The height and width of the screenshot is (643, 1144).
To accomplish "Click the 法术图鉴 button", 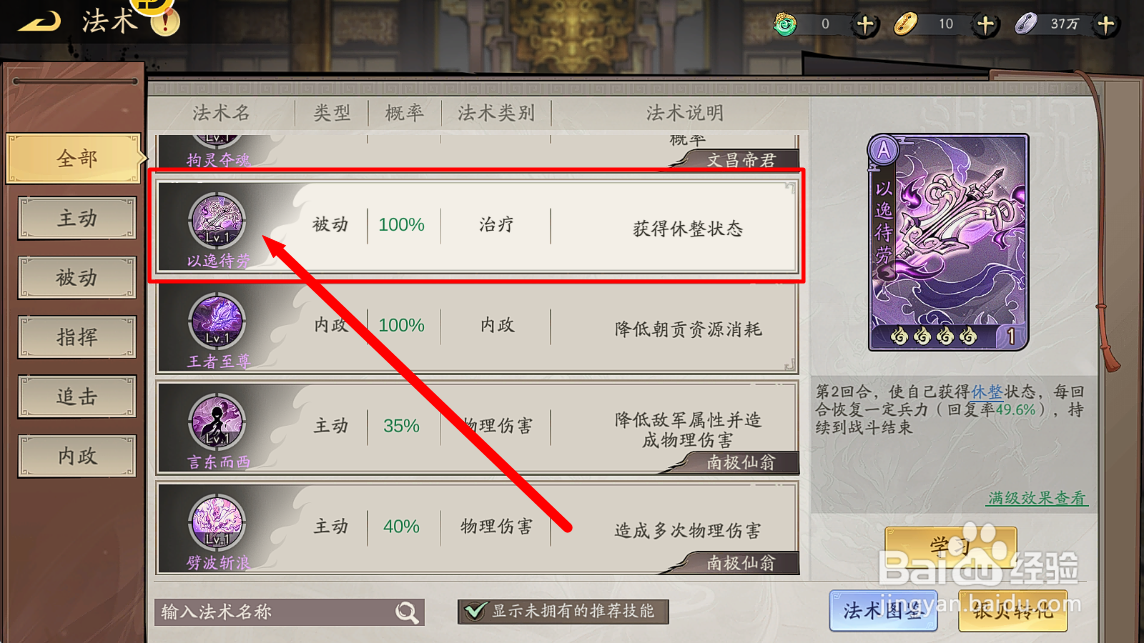I will [883, 611].
